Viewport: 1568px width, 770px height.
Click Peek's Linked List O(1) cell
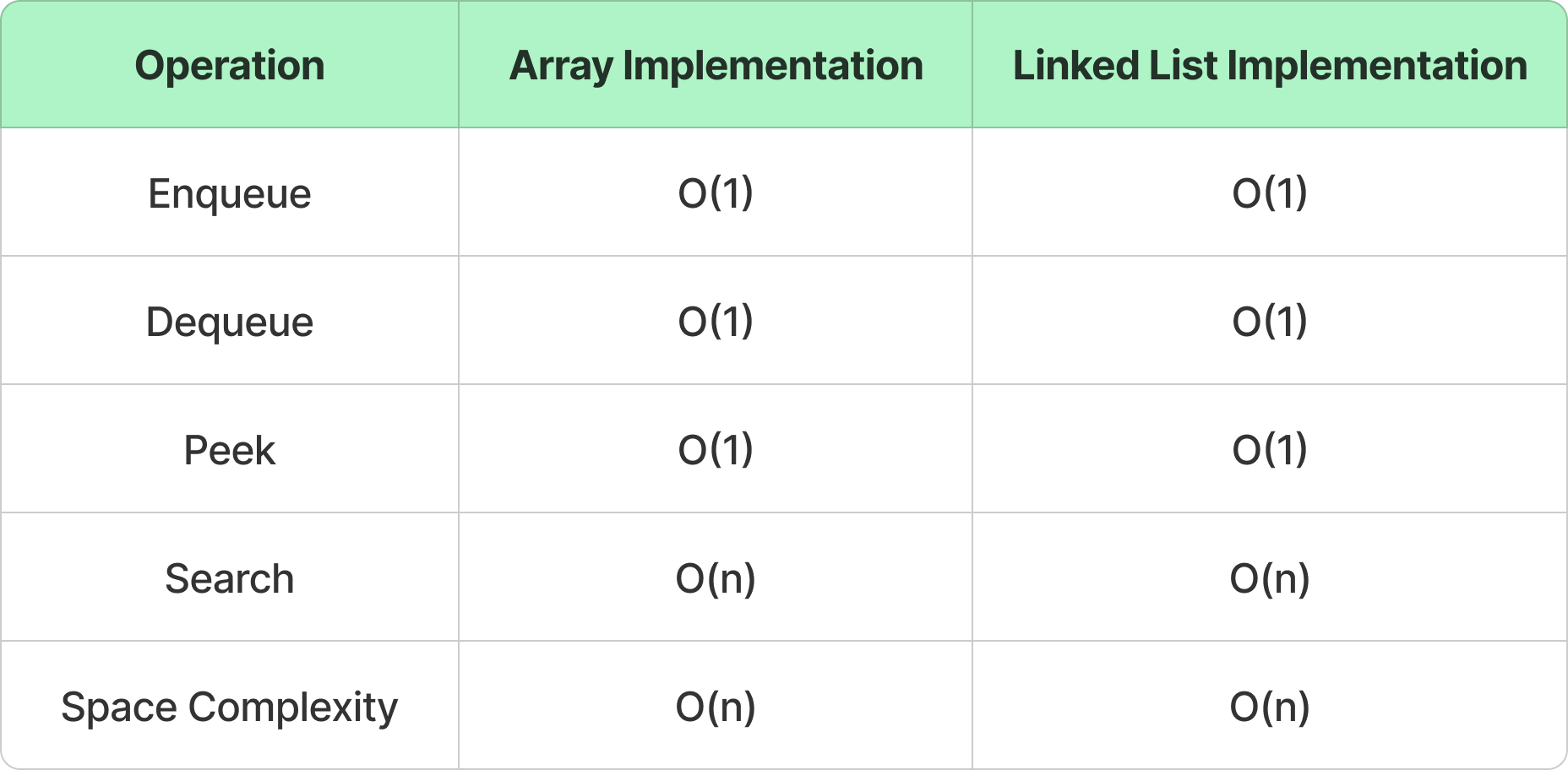1269,450
